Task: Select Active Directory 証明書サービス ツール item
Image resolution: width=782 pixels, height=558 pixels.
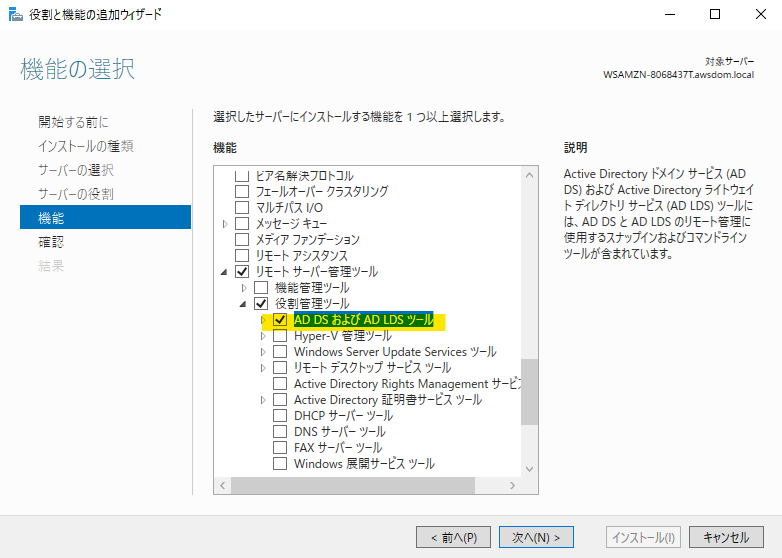Action: click(x=387, y=400)
